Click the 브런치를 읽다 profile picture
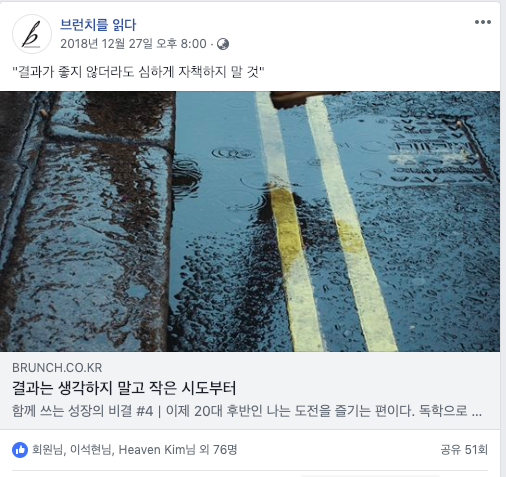Image resolution: width=506 pixels, height=477 pixels. coord(32,34)
